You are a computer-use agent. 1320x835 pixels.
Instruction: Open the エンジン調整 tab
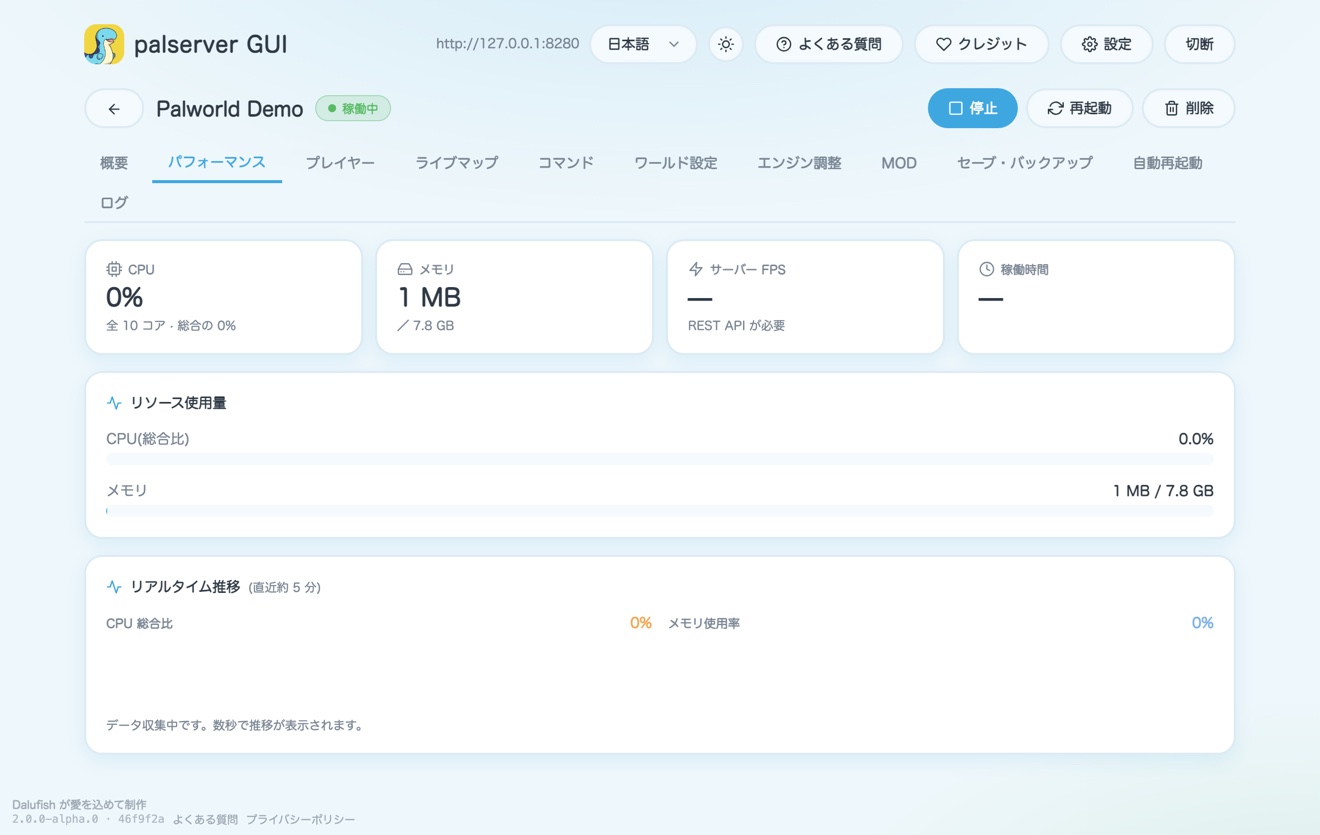pyautogui.click(x=799, y=162)
